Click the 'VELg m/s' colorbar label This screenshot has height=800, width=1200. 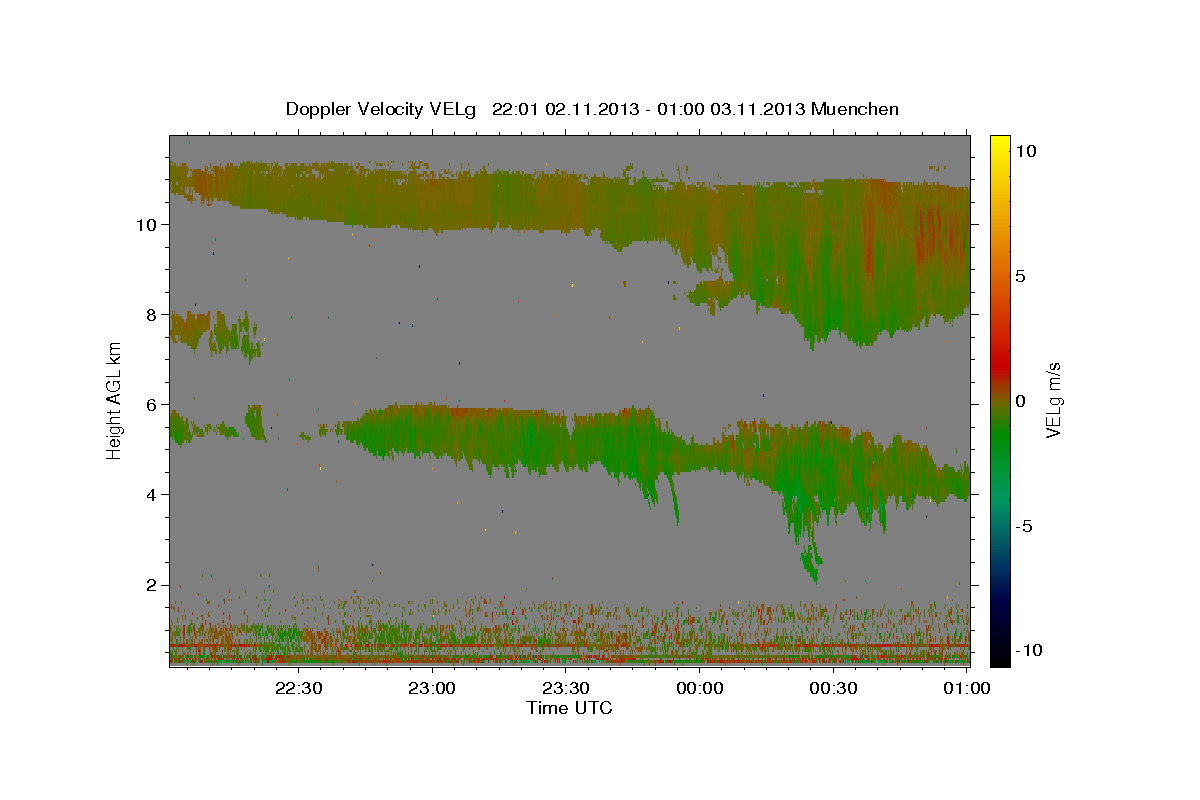pos(1053,400)
